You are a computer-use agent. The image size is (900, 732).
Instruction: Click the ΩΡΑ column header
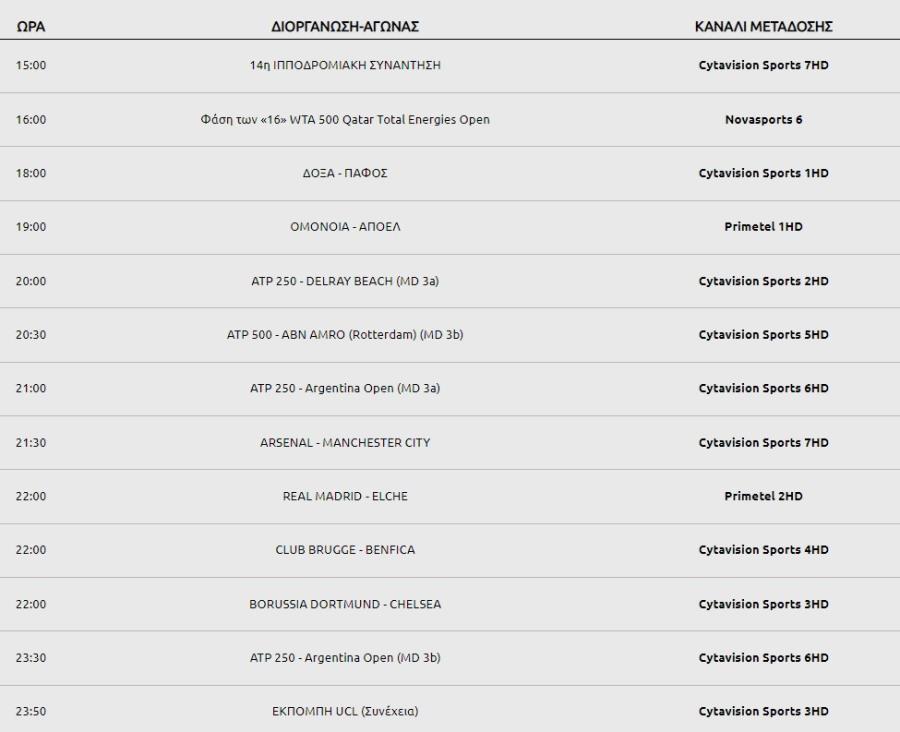[x=31, y=27]
